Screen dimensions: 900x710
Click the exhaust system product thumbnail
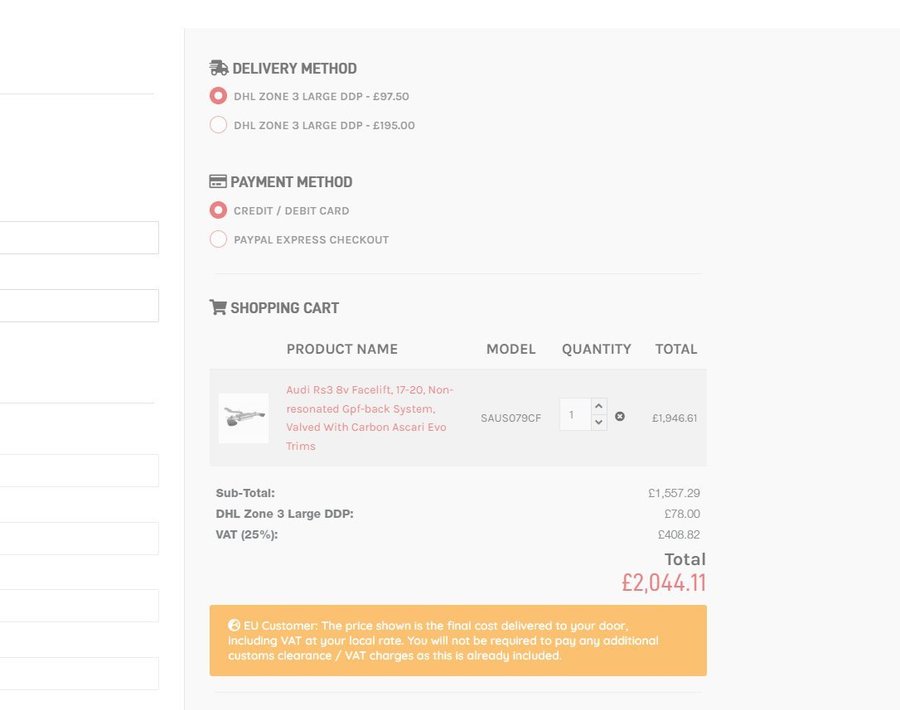tap(243, 418)
